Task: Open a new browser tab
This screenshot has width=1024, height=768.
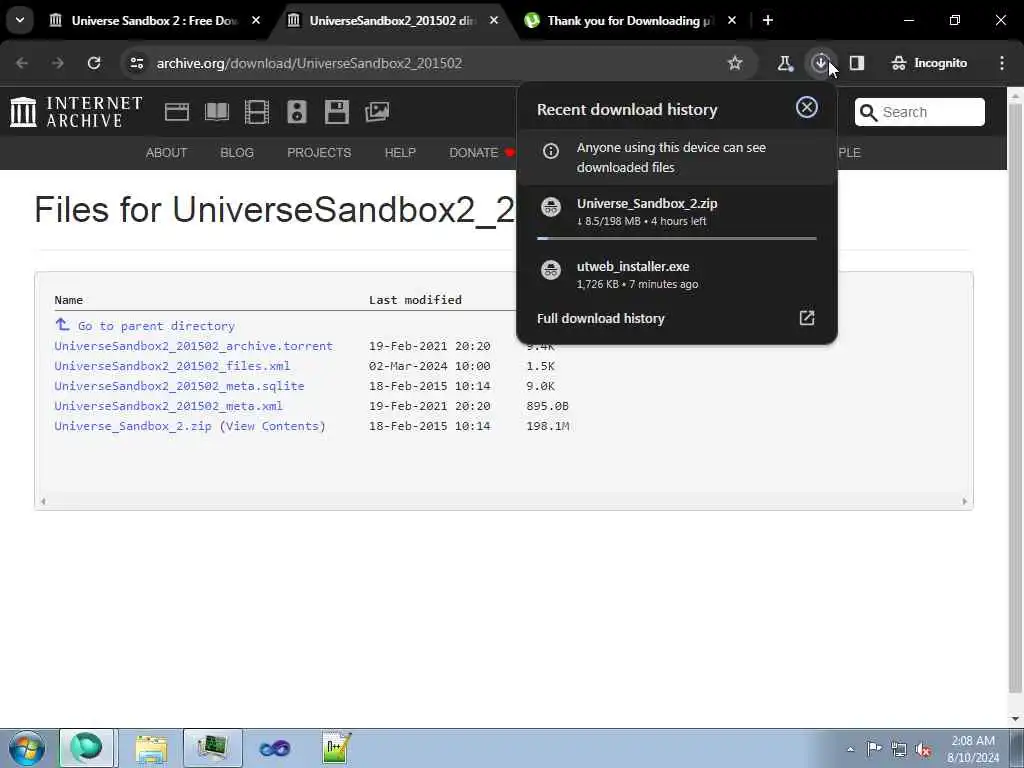Action: coord(768,20)
